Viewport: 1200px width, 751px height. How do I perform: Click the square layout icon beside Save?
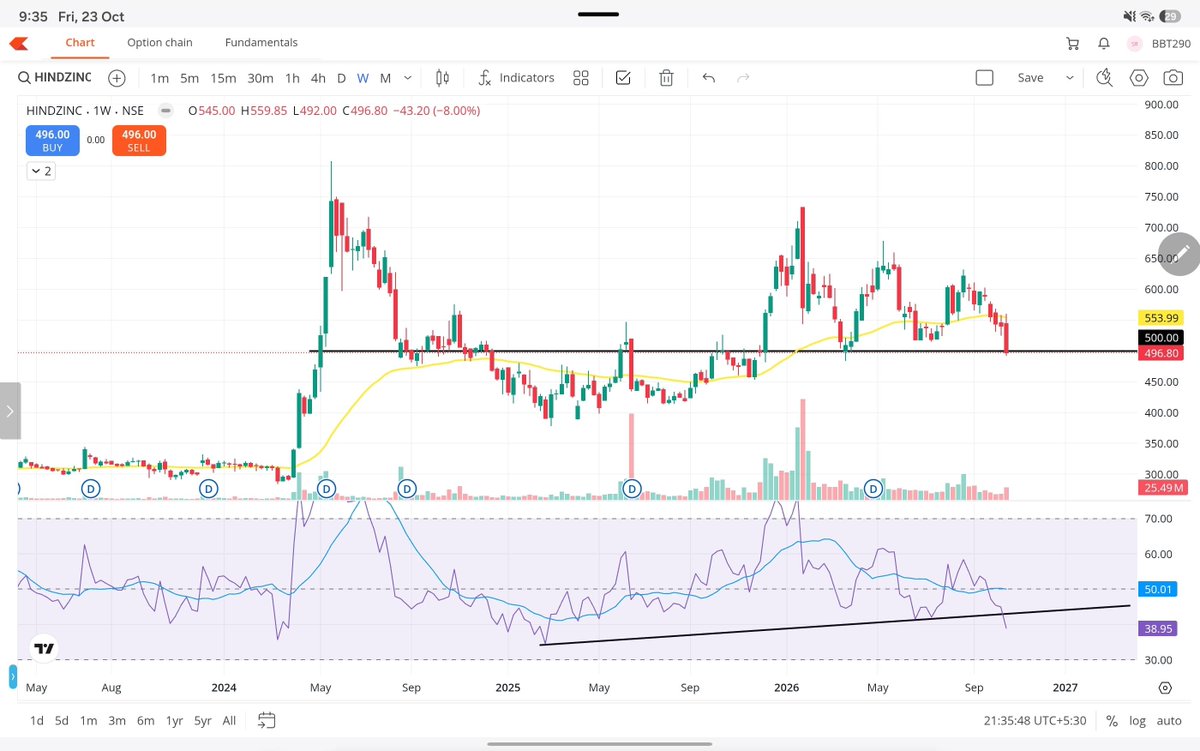pyautogui.click(x=984, y=78)
